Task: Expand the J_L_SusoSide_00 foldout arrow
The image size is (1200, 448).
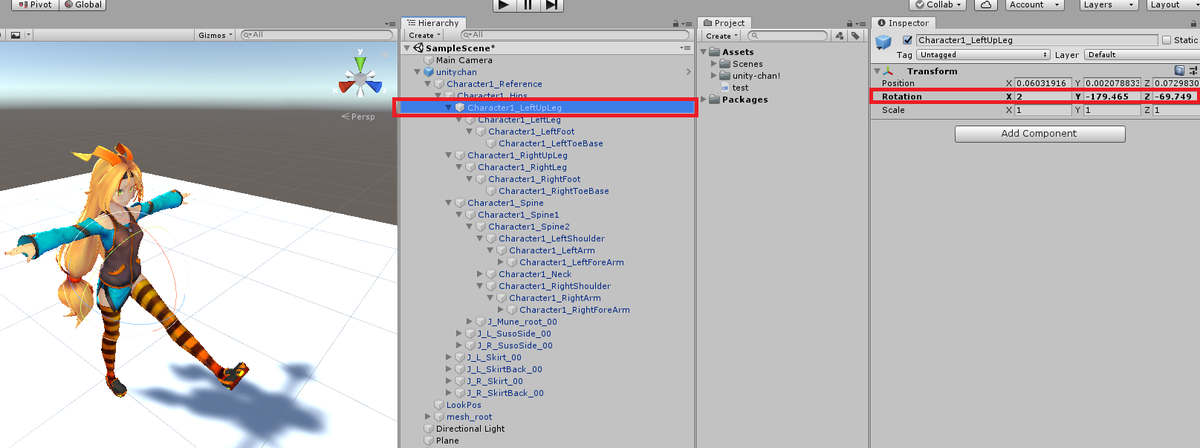Action: 460,334
